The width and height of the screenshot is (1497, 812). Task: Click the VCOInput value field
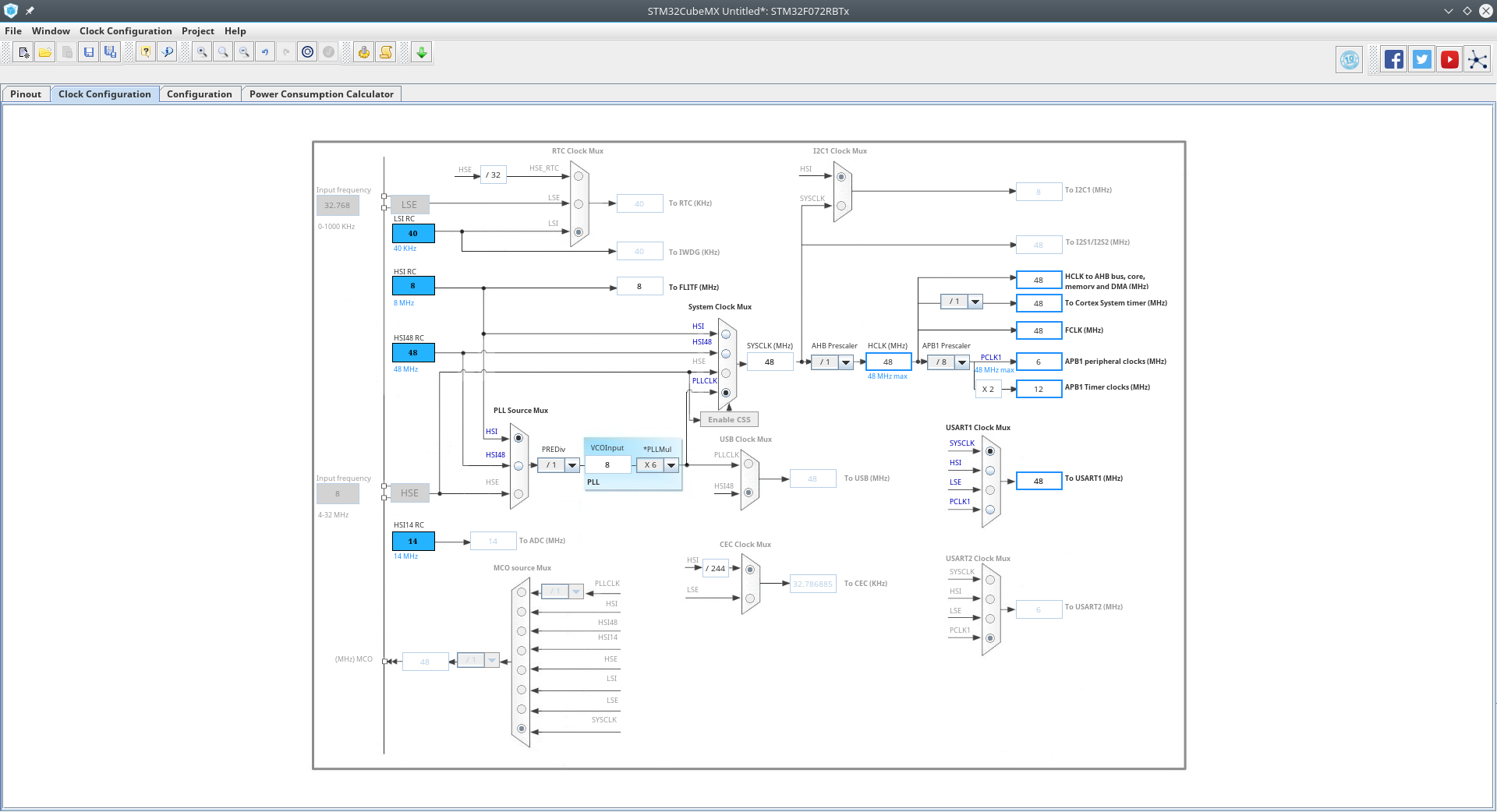(607, 465)
